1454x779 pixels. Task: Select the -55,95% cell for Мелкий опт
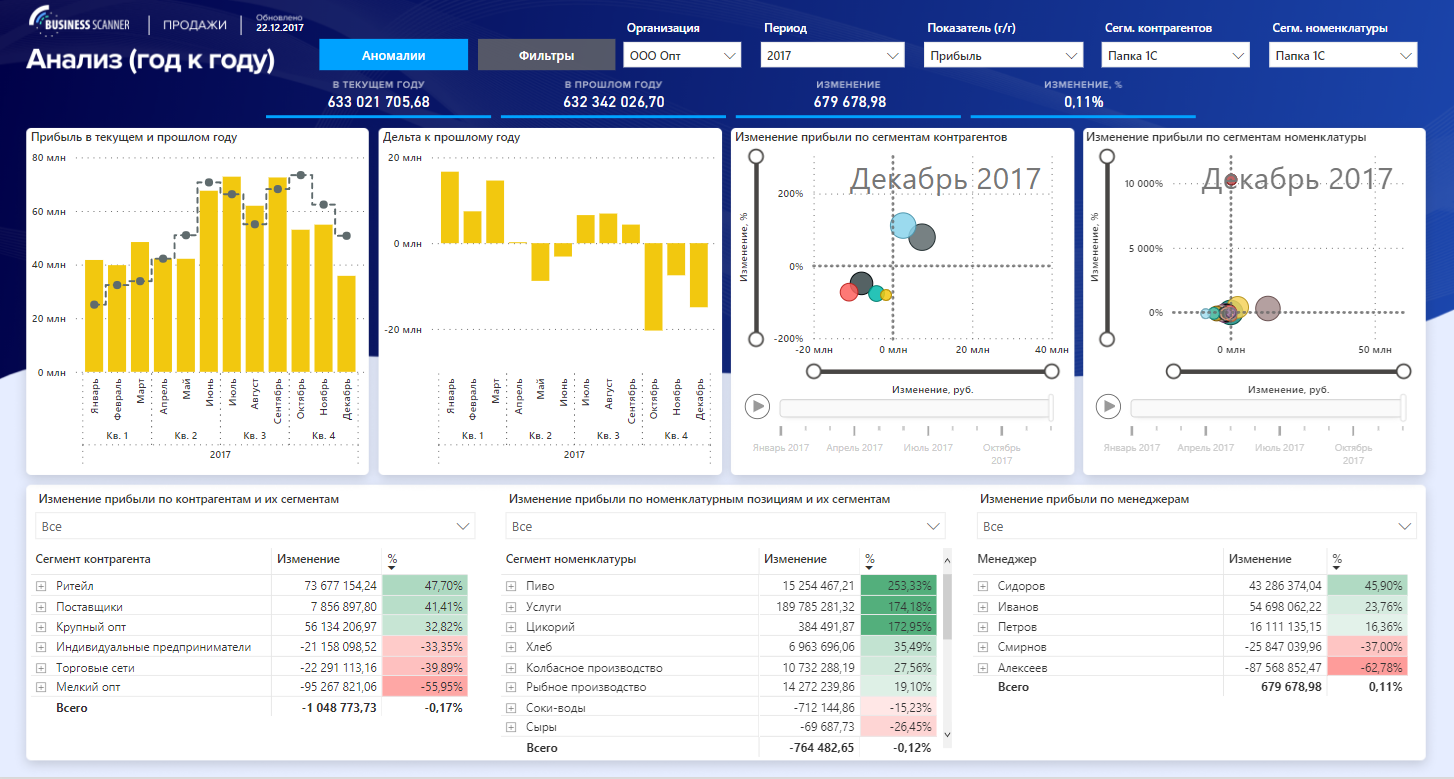426,687
